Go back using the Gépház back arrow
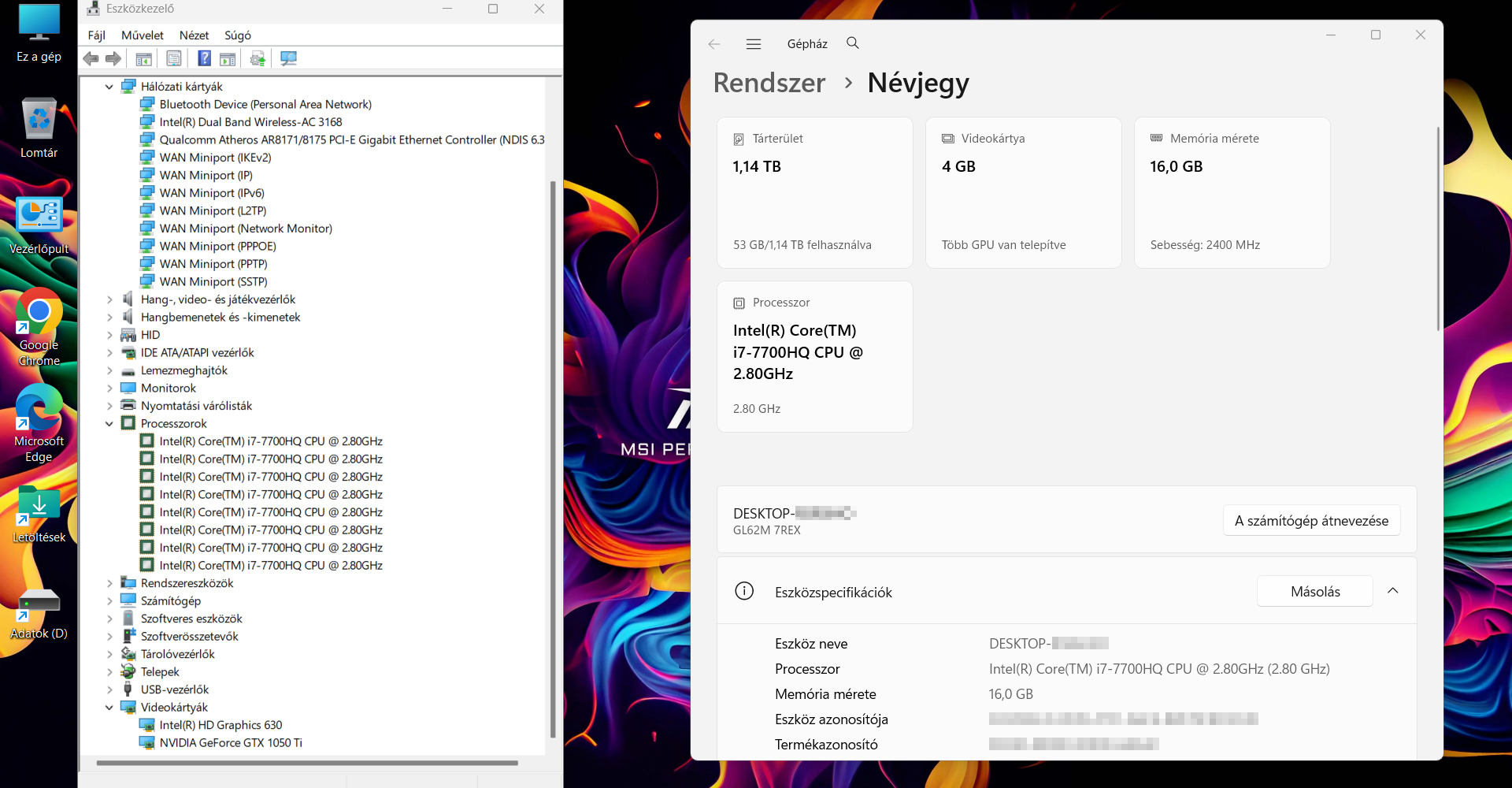The image size is (1512, 788). (x=714, y=44)
